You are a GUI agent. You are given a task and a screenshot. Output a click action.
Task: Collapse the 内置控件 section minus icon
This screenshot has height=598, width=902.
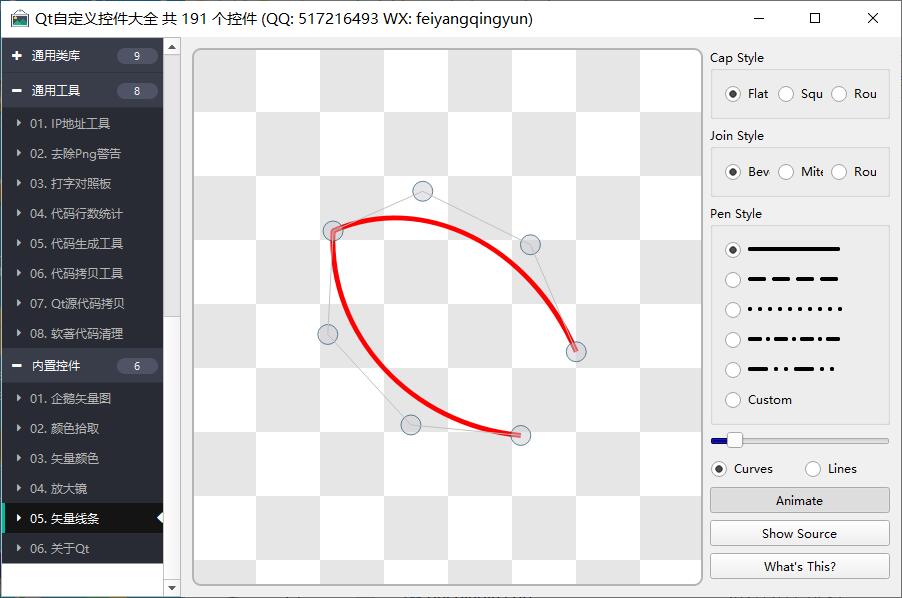click(17, 366)
